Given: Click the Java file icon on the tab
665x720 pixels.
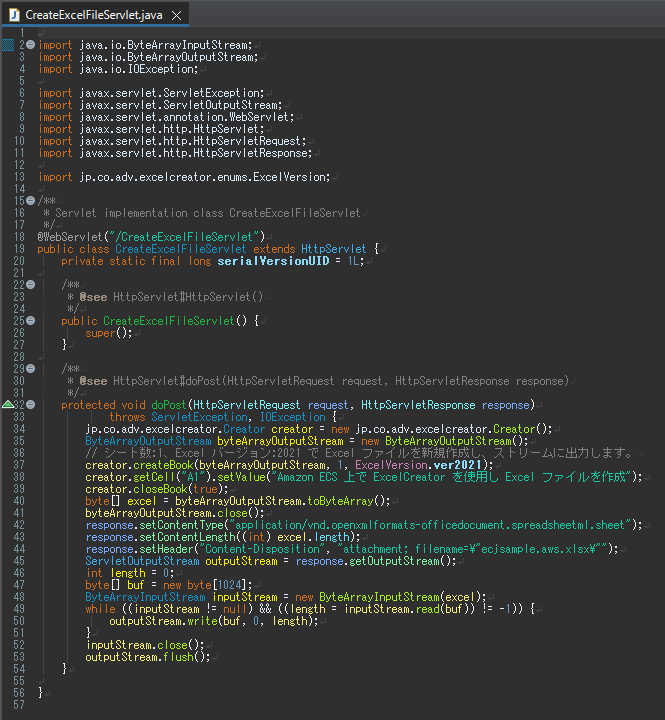Looking at the screenshot, I should pos(14,15).
